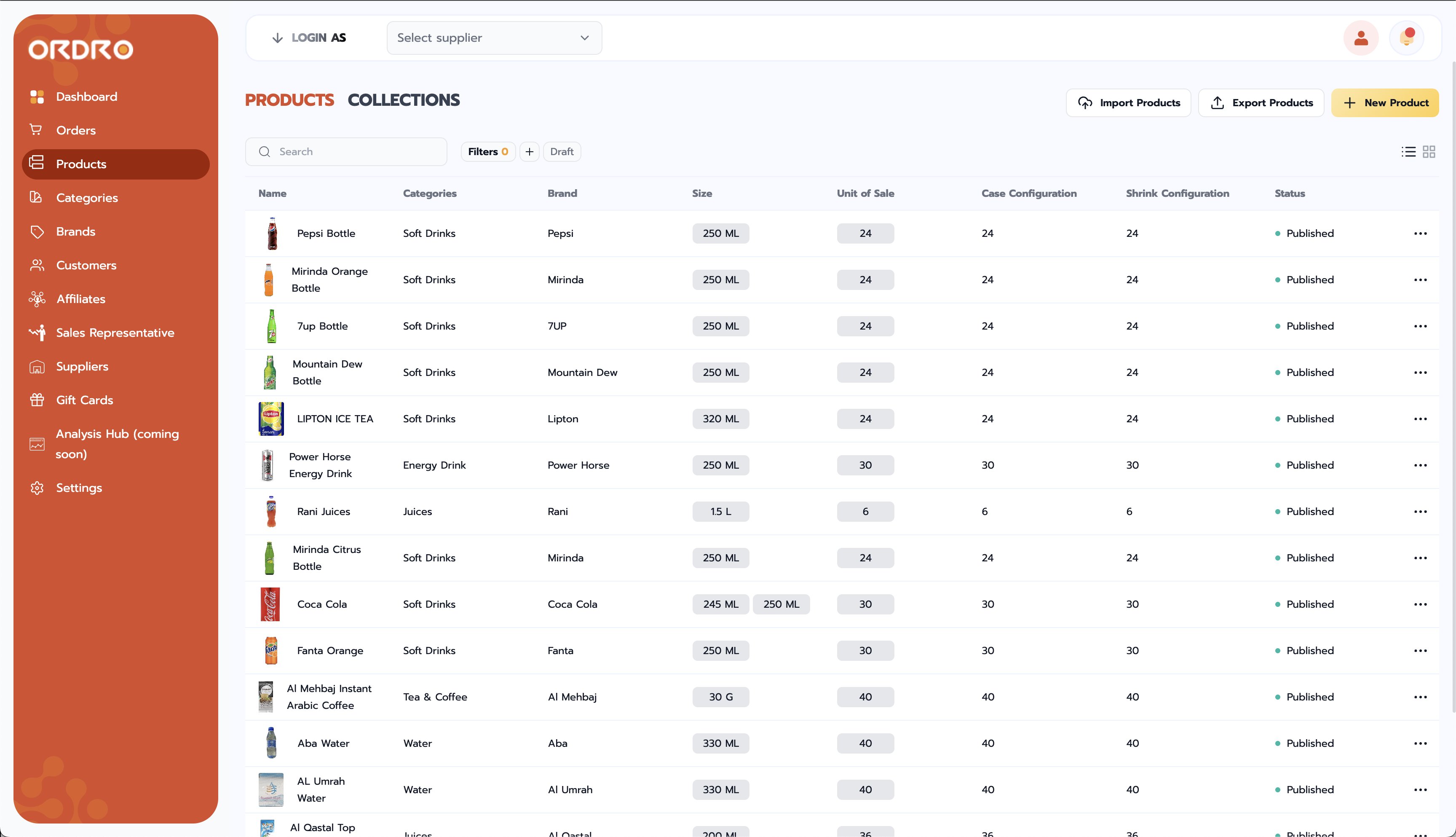
Task: Switch to list view layout
Action: (1408, 152)
